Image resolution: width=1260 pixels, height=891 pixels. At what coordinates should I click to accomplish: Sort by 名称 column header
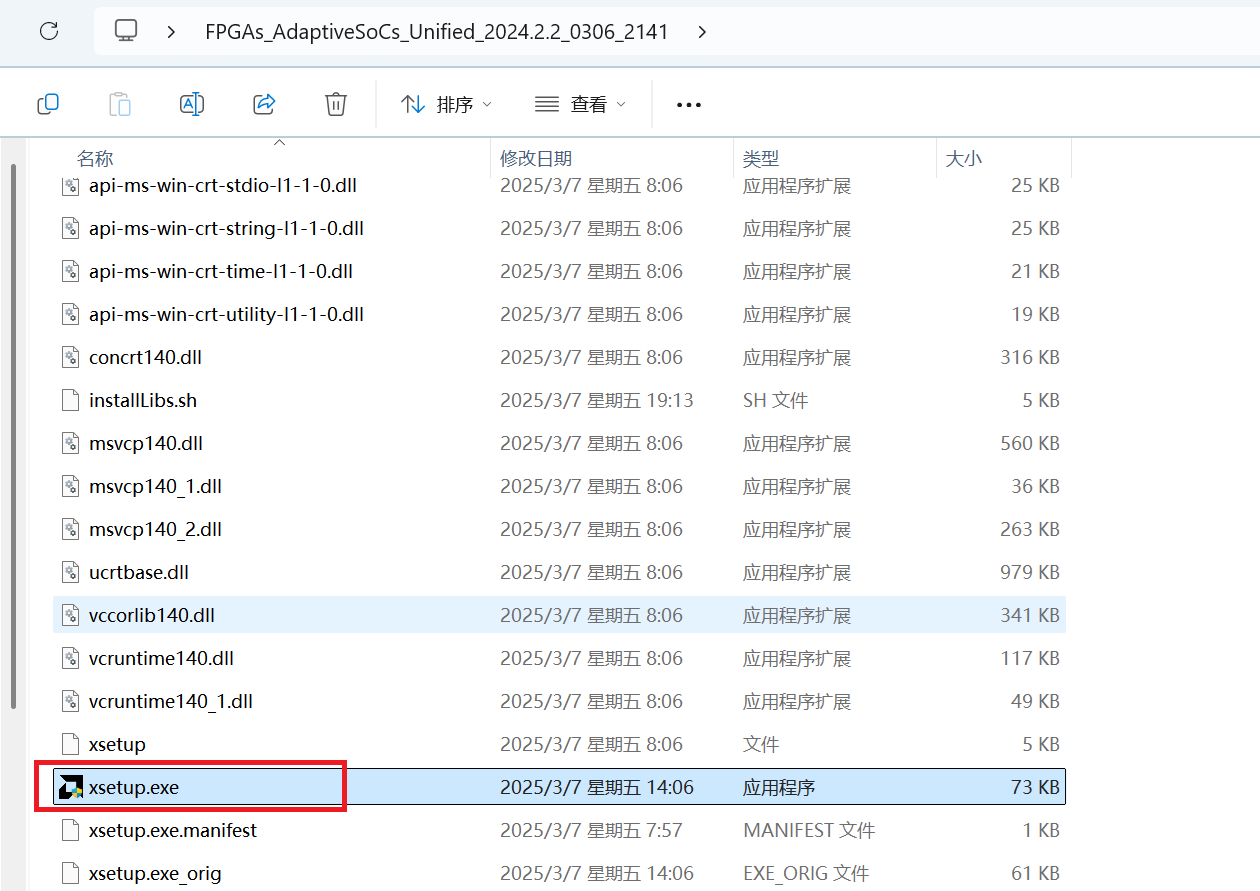pyautogui.click(x=95, y=159)
